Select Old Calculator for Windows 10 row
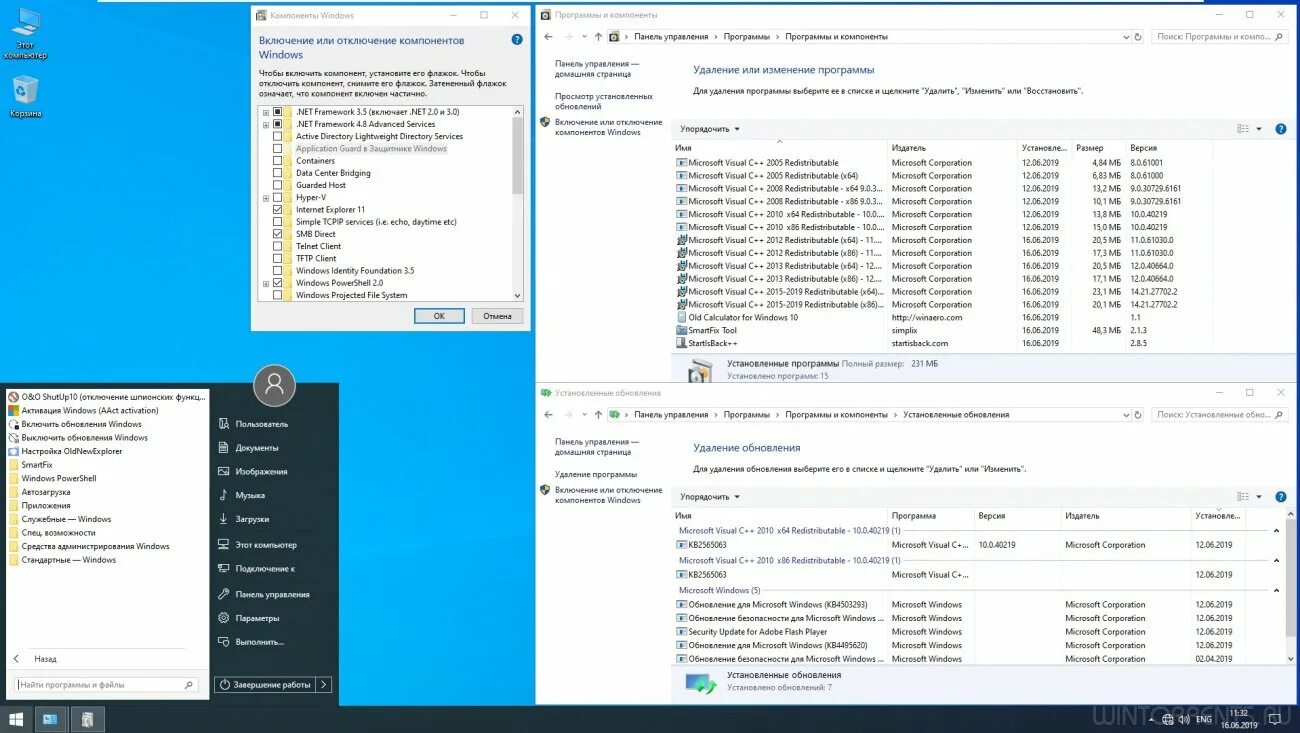This screenshot has height=733, width=1300. pyautogui.click(x=742, y=317)
